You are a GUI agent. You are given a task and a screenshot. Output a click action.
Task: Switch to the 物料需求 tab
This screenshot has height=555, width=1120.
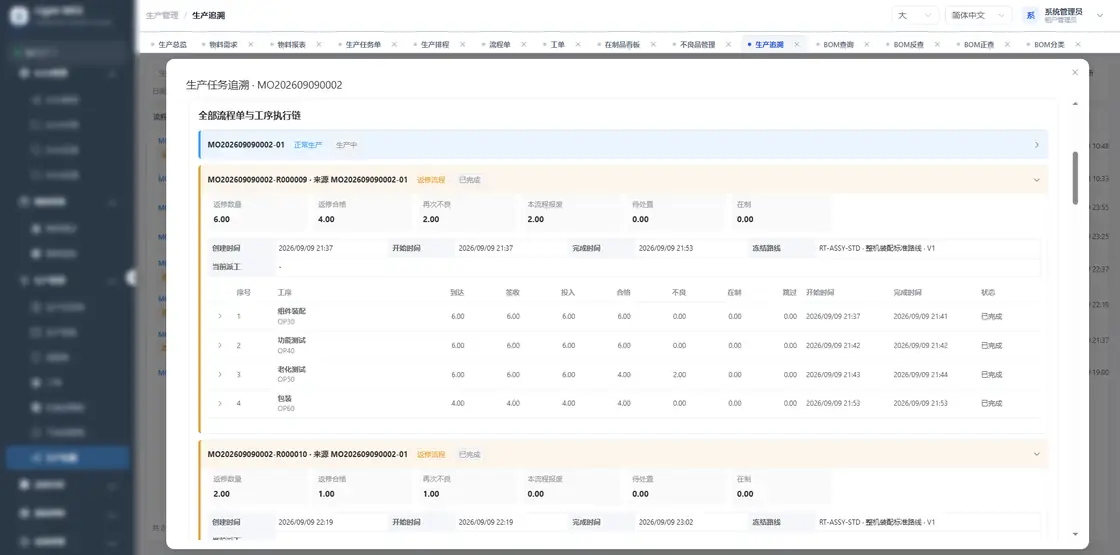tap(223, 44)
